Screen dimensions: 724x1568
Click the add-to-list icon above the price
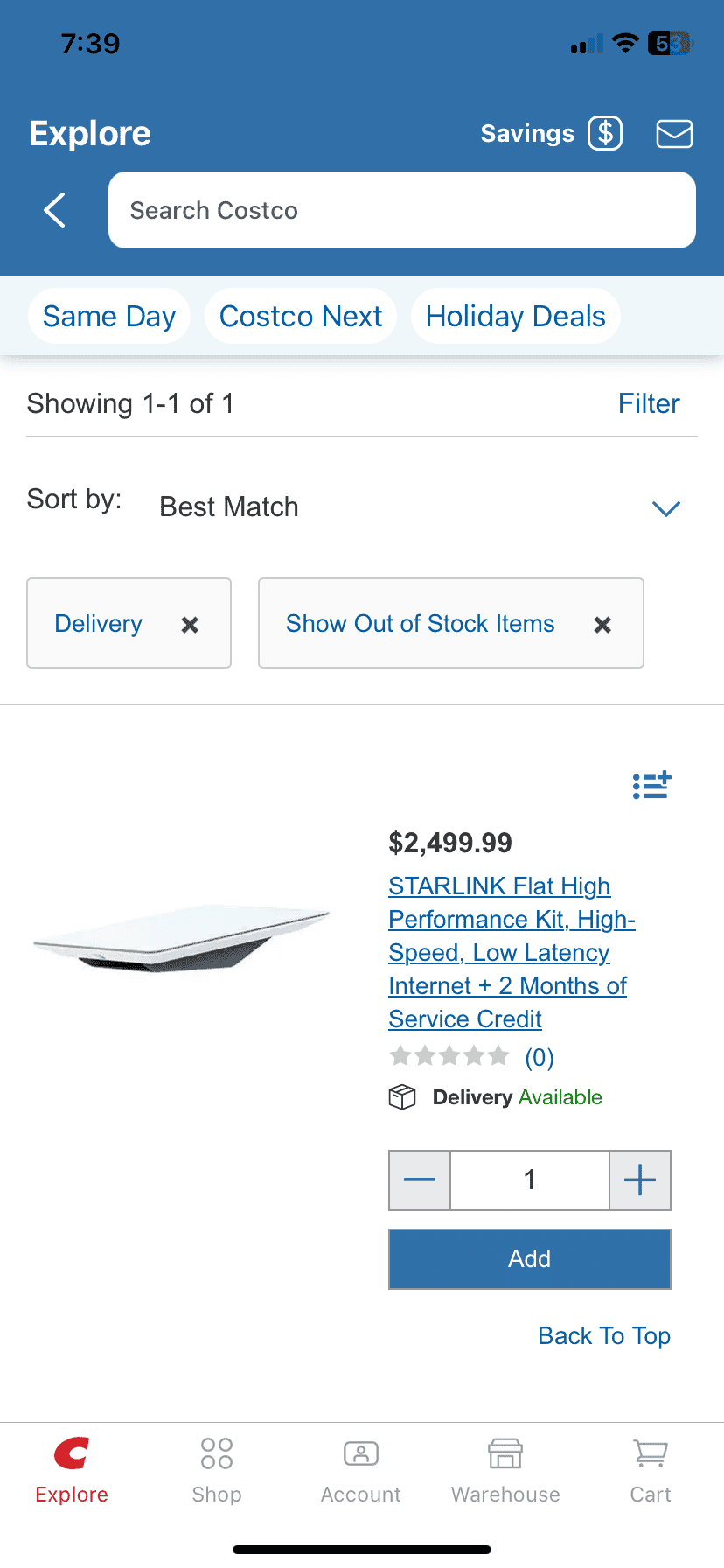(651, 785)
